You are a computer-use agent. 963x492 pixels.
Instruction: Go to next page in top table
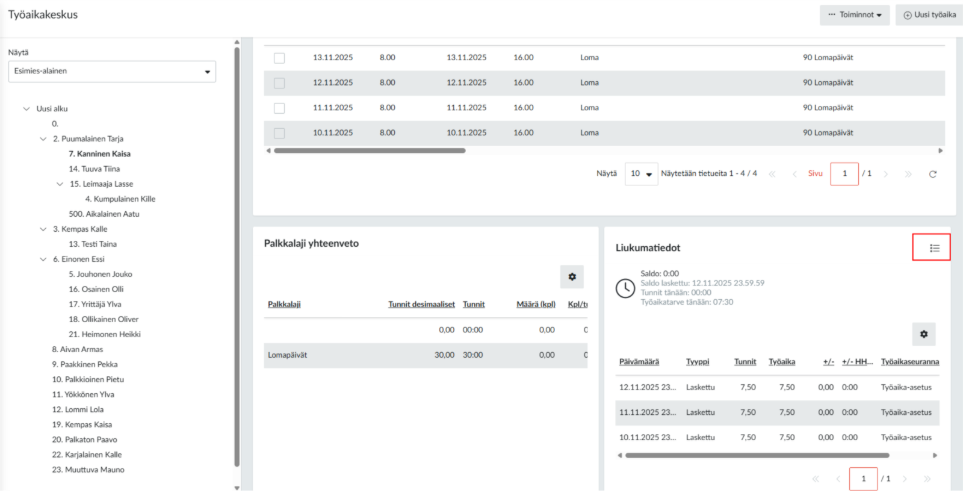point(885,174)
